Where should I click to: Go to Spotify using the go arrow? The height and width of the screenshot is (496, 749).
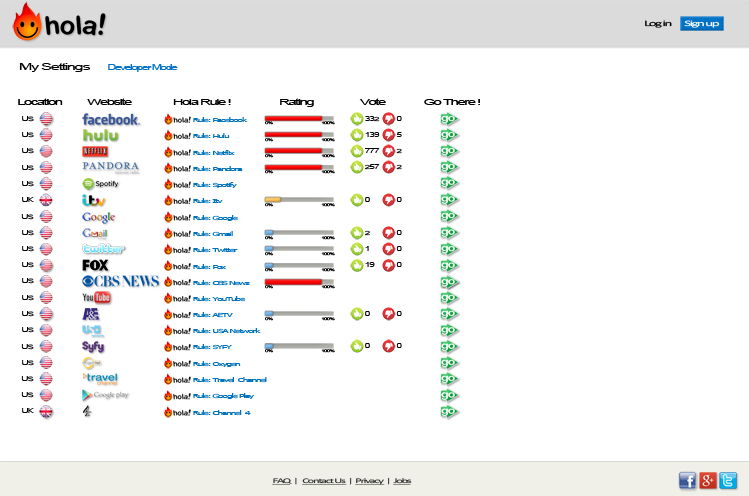pyautogui.click(x=449, y=183)
